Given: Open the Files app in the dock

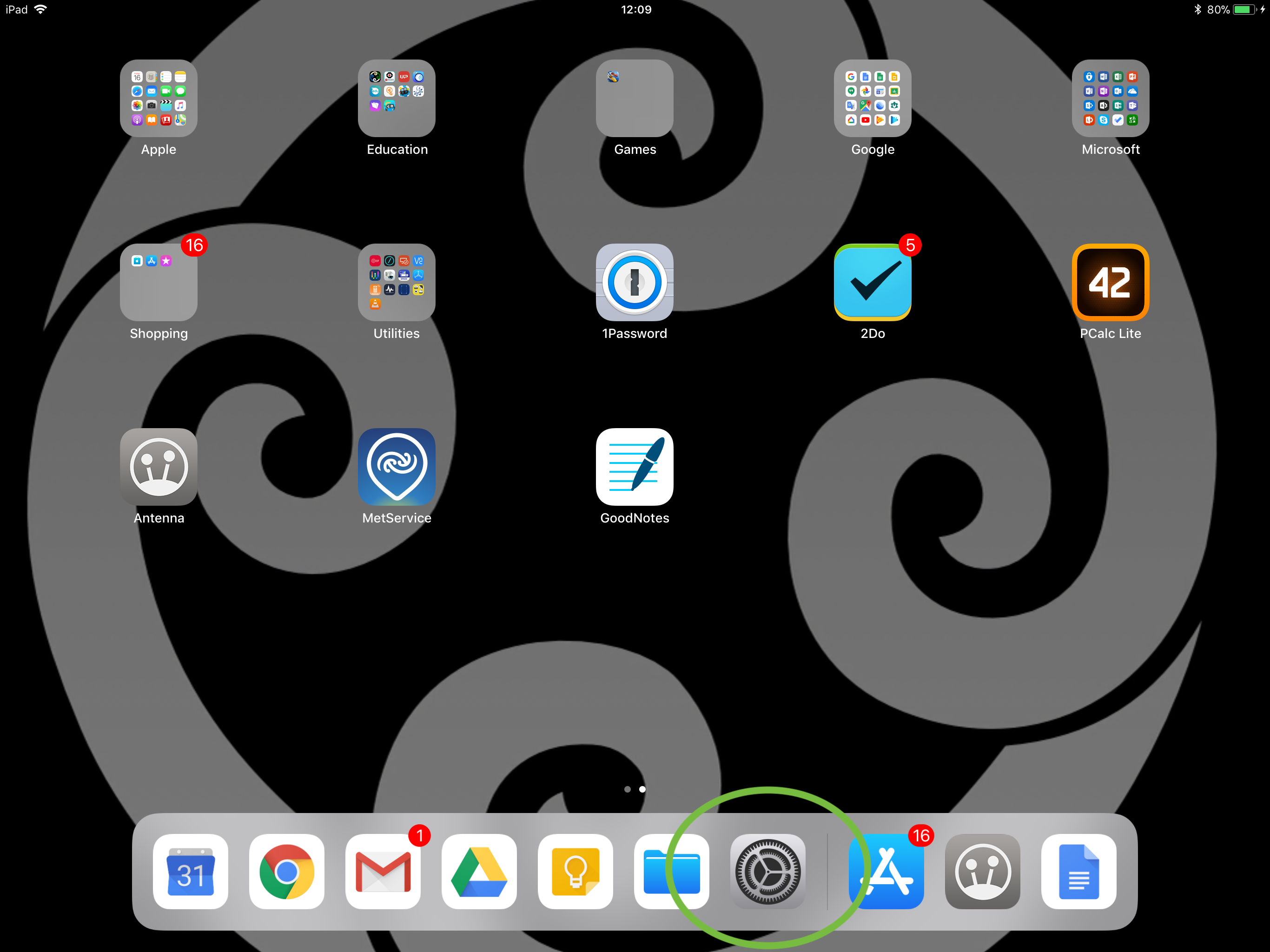Looking at the screenshot, I should (672, 872).
